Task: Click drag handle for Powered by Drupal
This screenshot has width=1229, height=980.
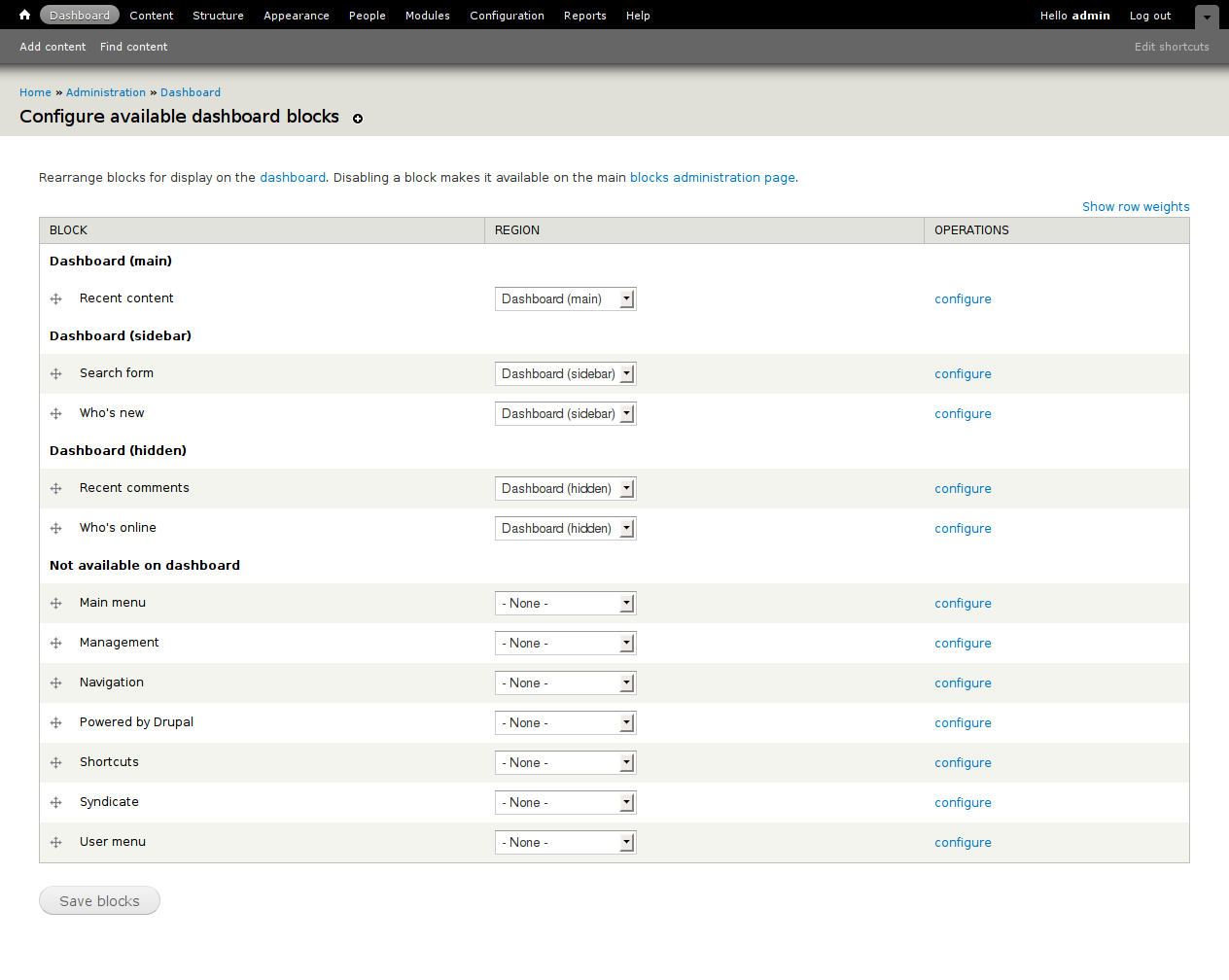Action: [x=56, y=723]
